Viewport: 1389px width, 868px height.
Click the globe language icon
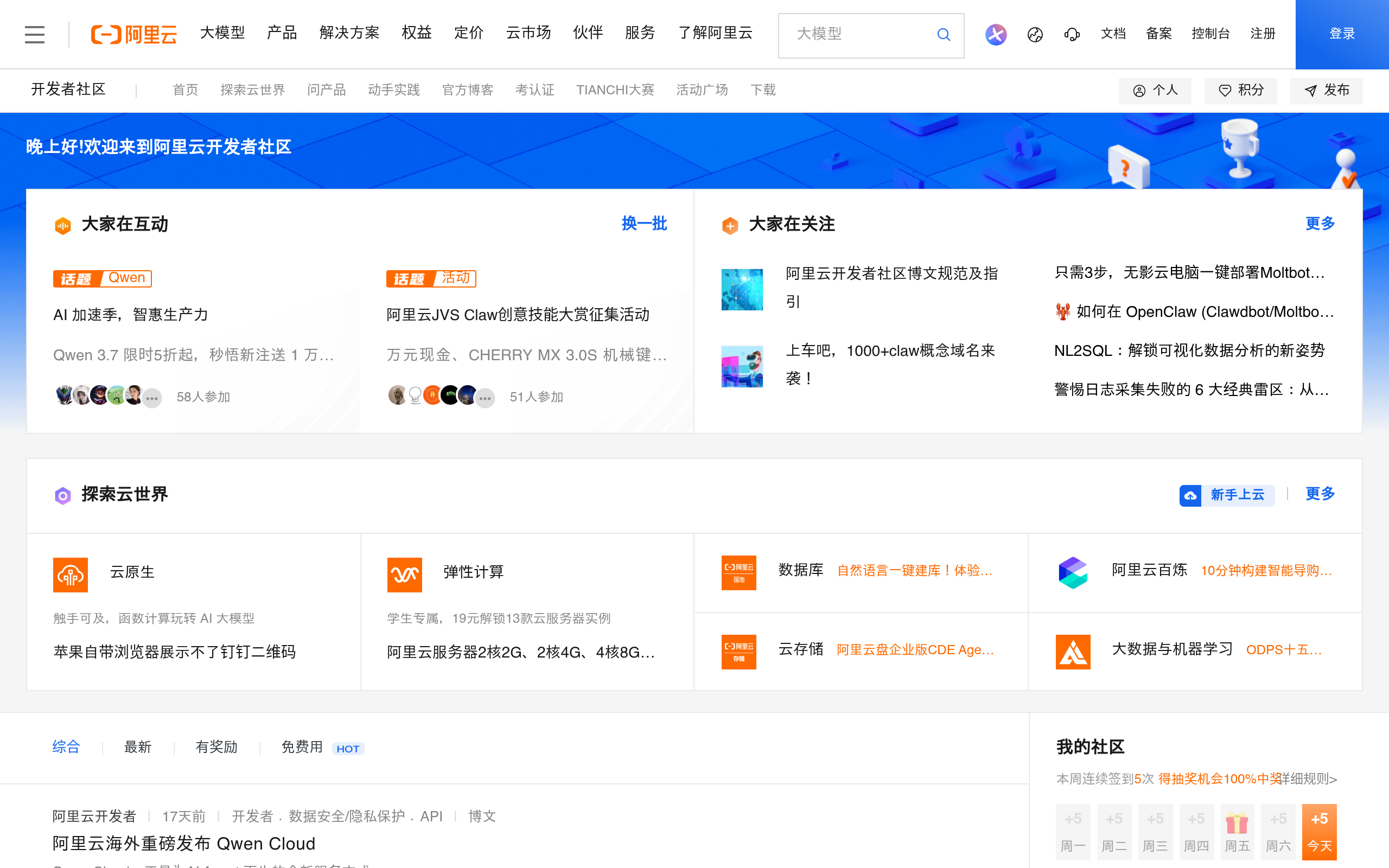1035,35
